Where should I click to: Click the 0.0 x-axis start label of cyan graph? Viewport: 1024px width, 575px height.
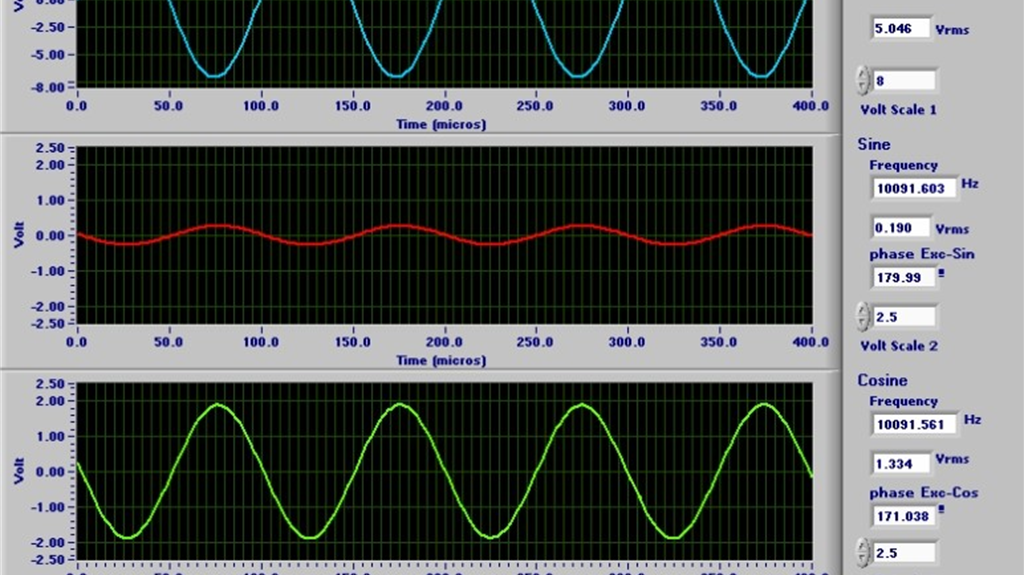click(x=76, y=106)
